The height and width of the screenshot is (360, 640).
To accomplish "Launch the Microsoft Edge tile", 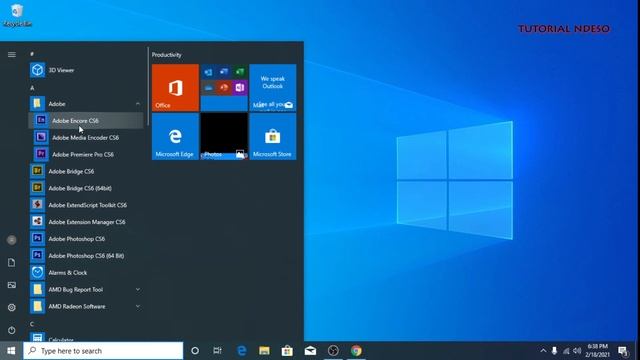I will (x=176, y=136).
